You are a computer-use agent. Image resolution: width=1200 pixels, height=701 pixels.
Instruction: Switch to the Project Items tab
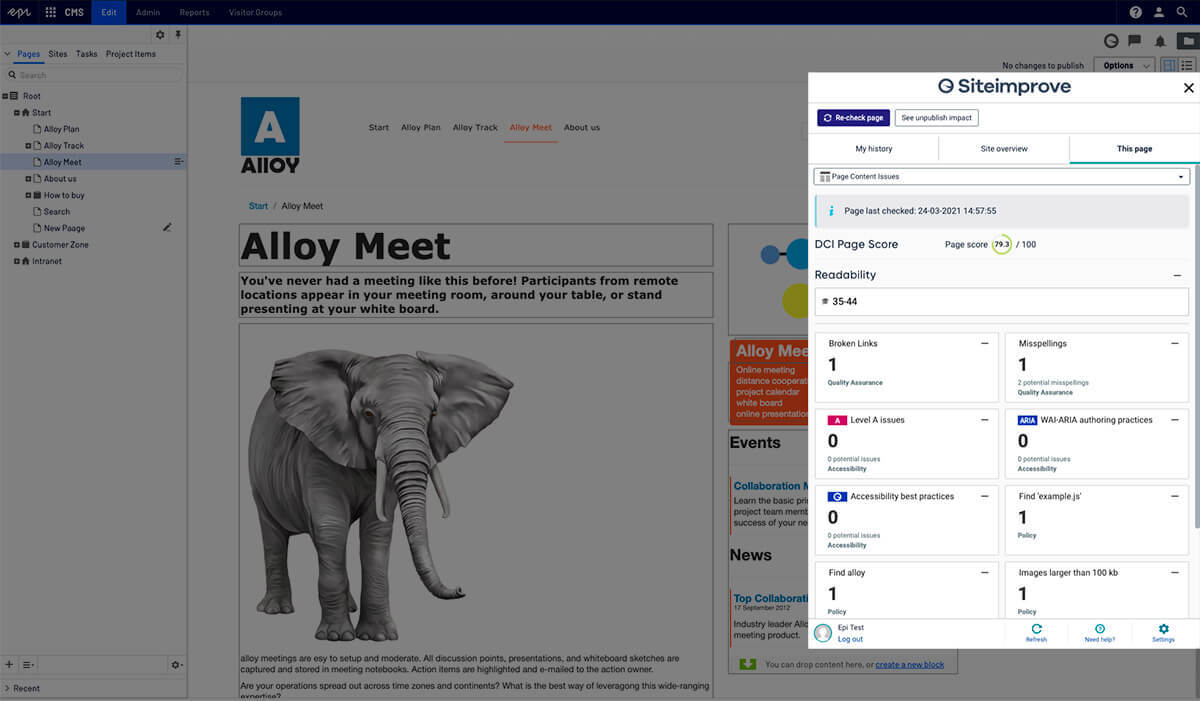pos(131,54)
